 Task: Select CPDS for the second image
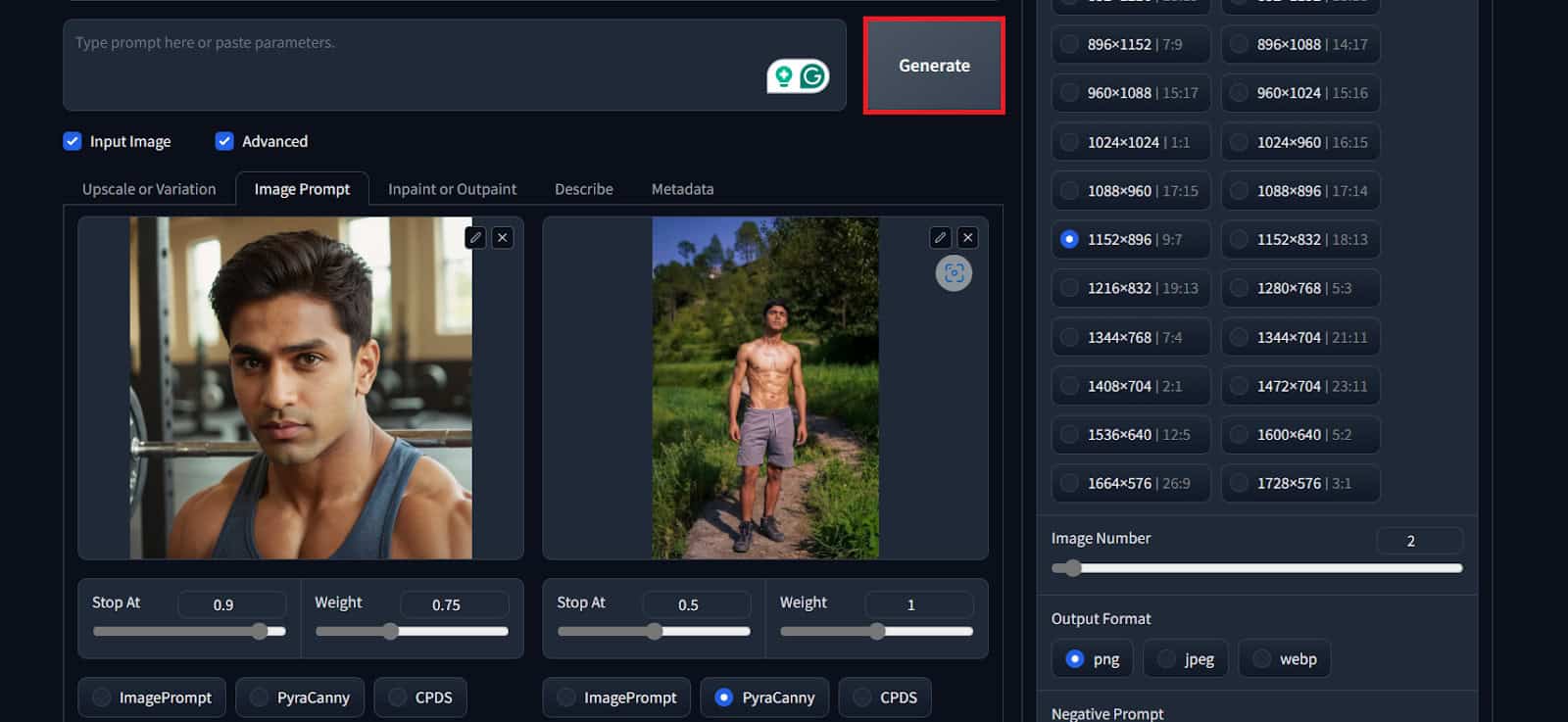(x=862, y=698)
